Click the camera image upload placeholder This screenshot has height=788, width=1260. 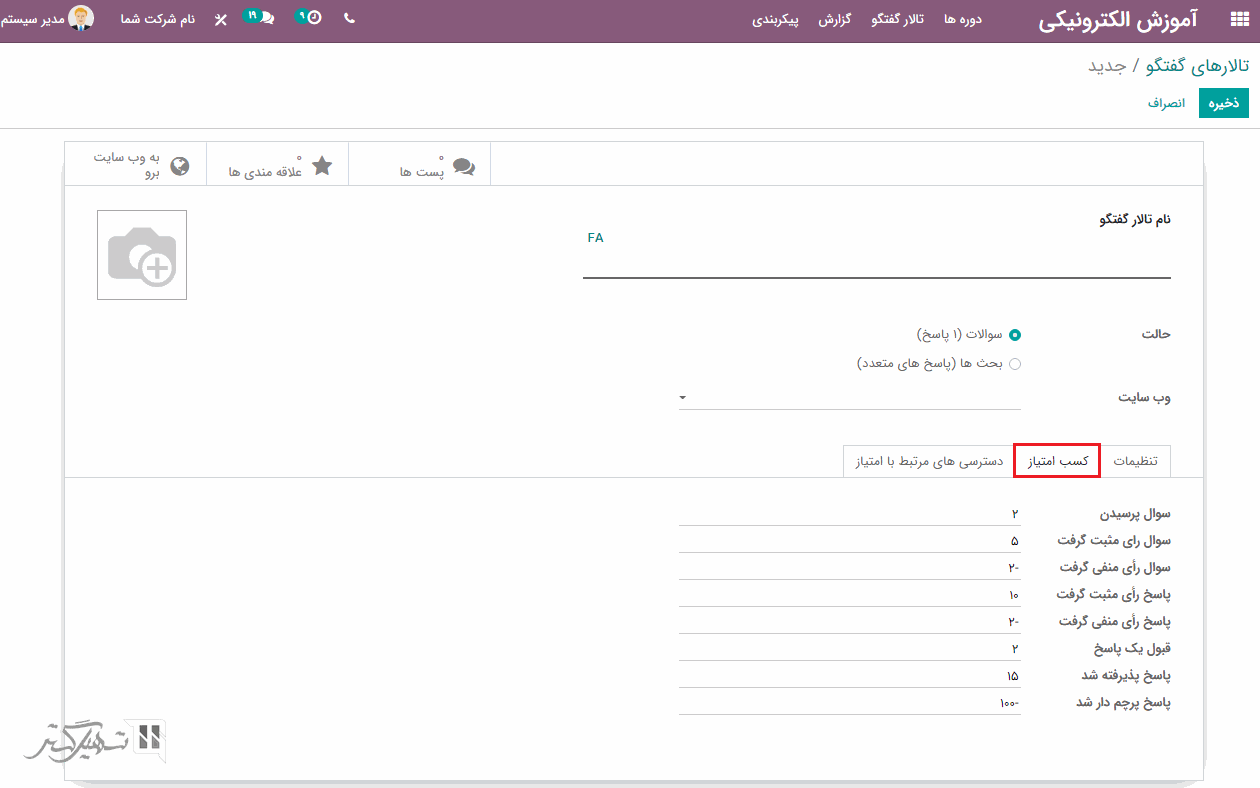pos(142,255)
